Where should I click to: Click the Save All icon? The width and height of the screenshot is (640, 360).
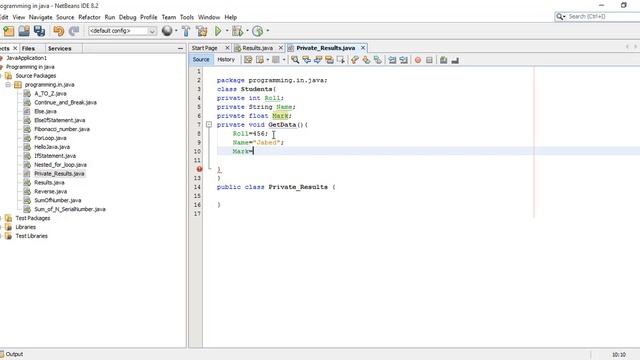coord(39,31)
